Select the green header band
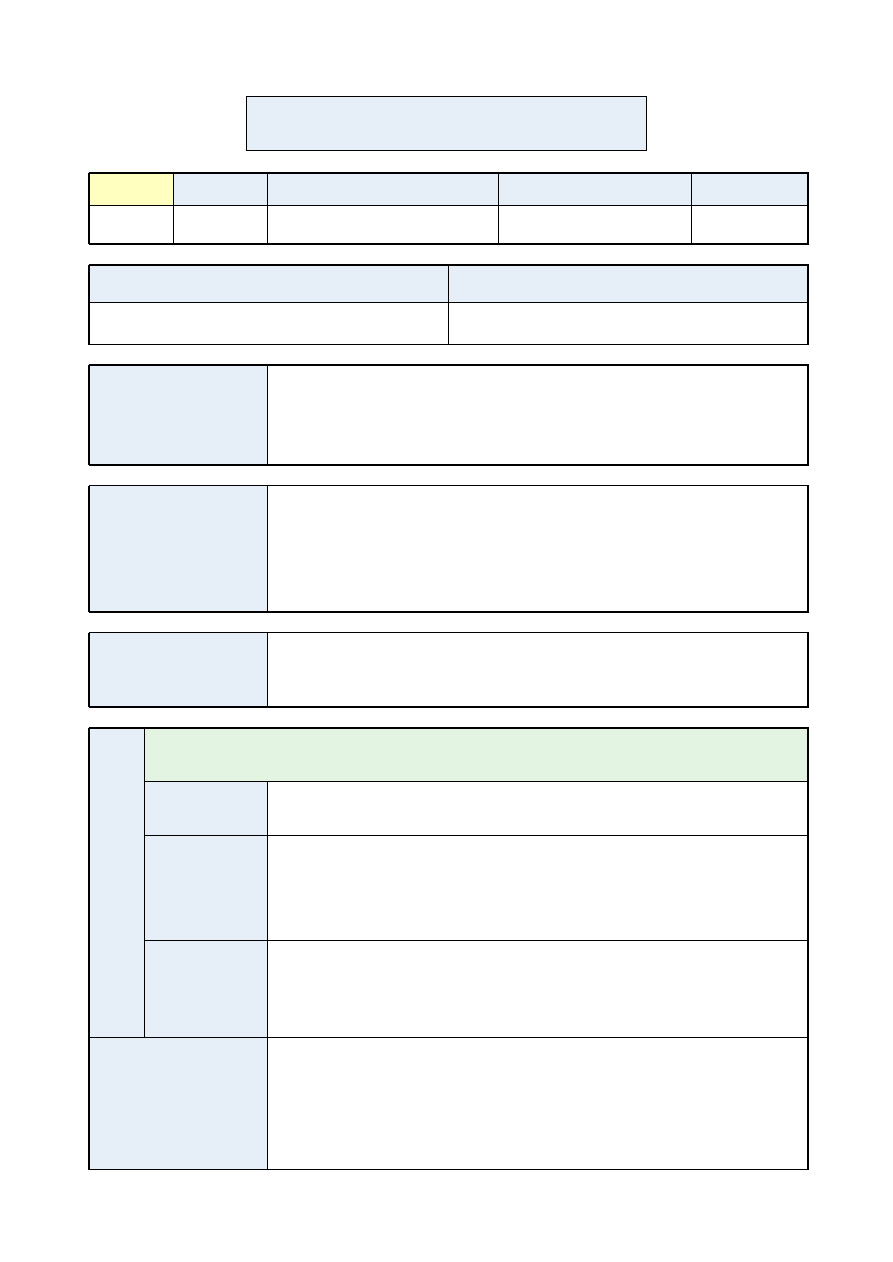Viewport: 893px width, 1262px height. point(476,755)
